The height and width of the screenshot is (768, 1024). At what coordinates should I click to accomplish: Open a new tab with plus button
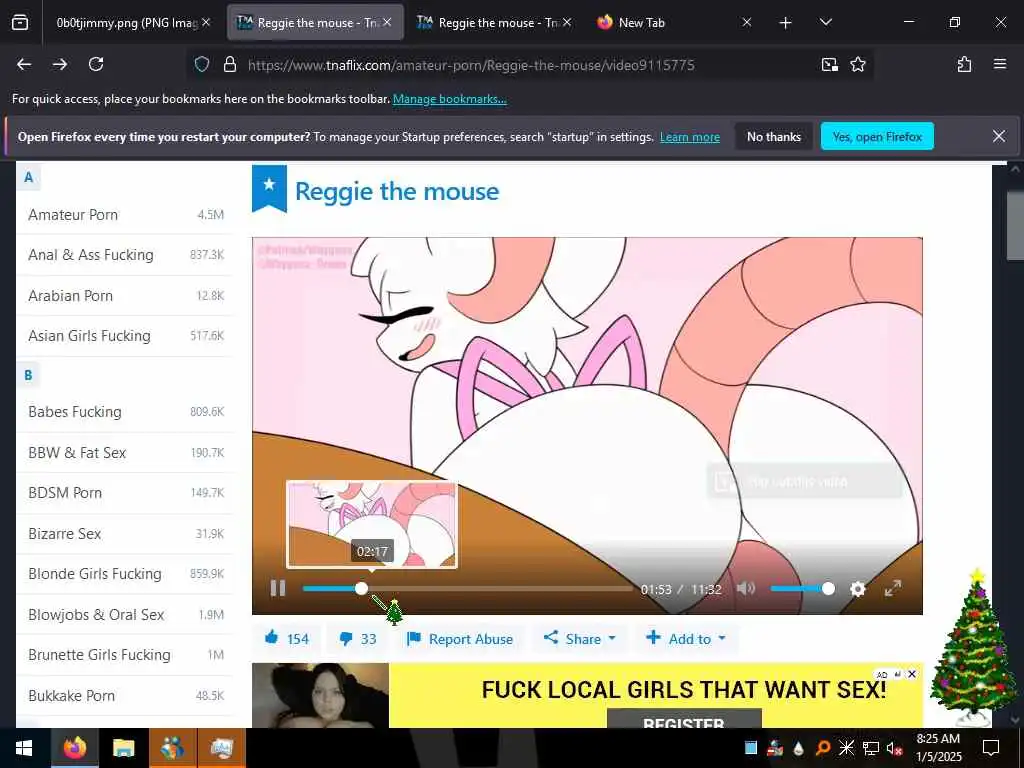click(x=785, y=23)
